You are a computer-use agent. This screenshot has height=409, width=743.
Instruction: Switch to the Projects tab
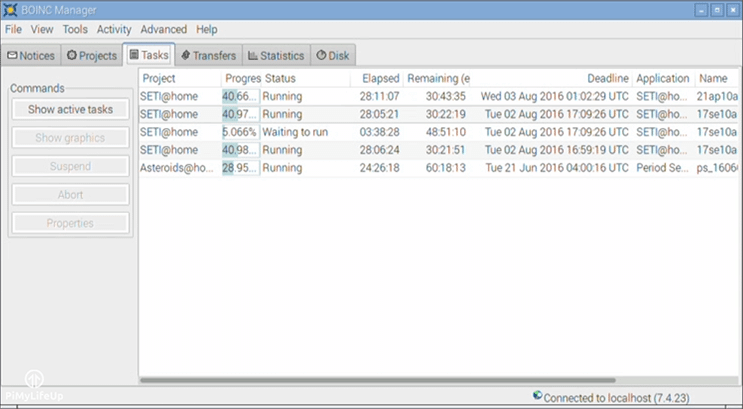pos(92,55)
